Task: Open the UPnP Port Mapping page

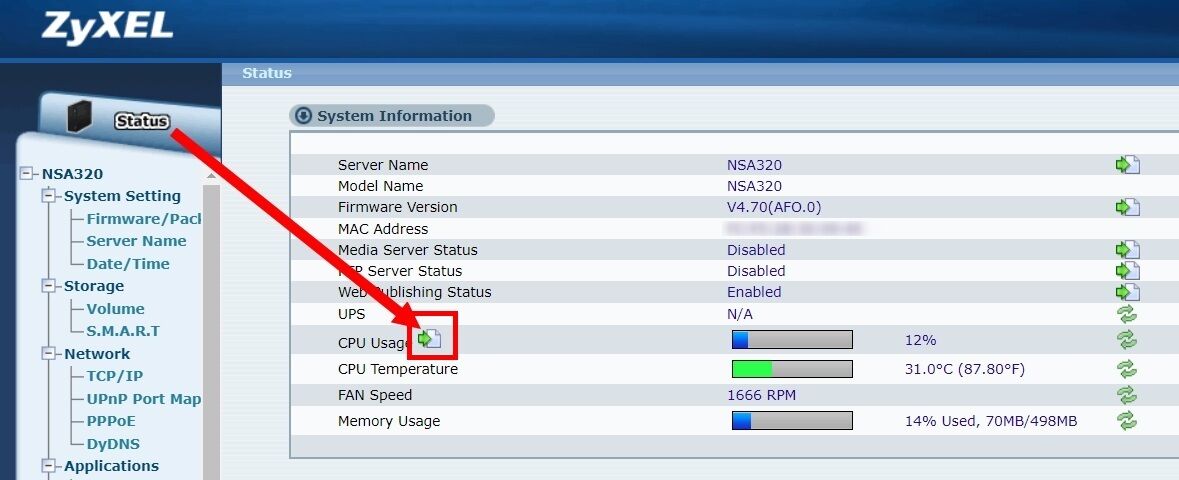Action: [x=144, y=399]
